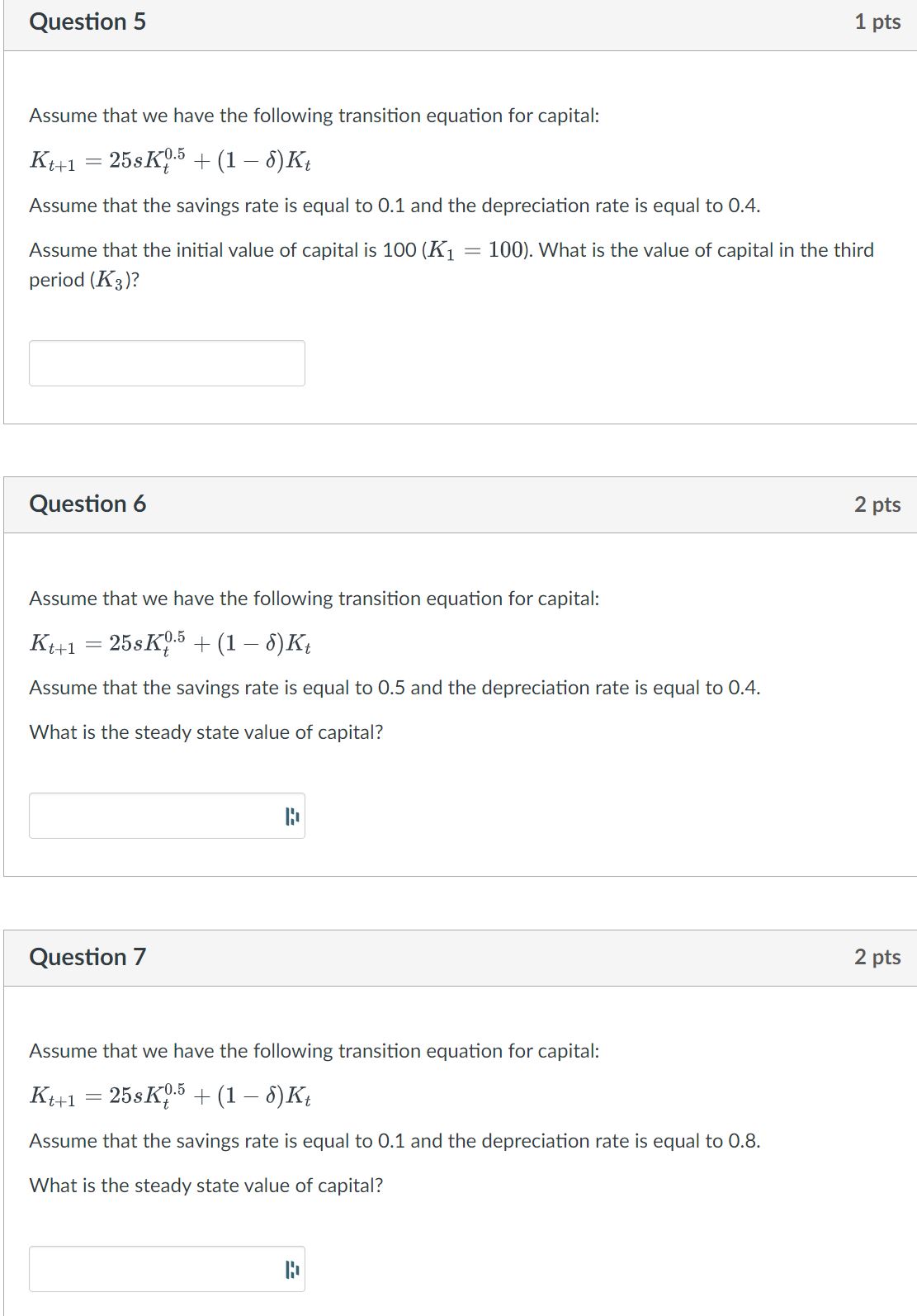Click the transition equation in Question 7
Screen dimensions: 917x1316
pos(169,1097)
